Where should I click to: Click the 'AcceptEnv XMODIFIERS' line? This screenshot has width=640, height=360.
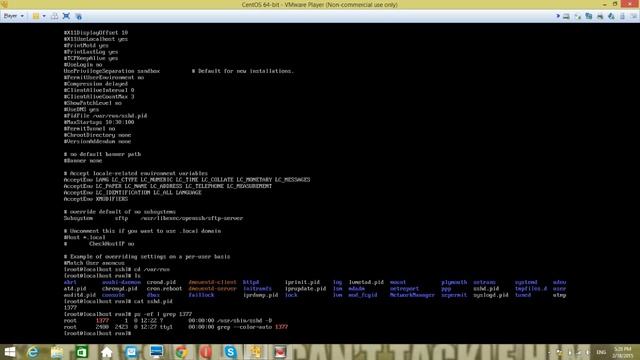coord(96,199)
